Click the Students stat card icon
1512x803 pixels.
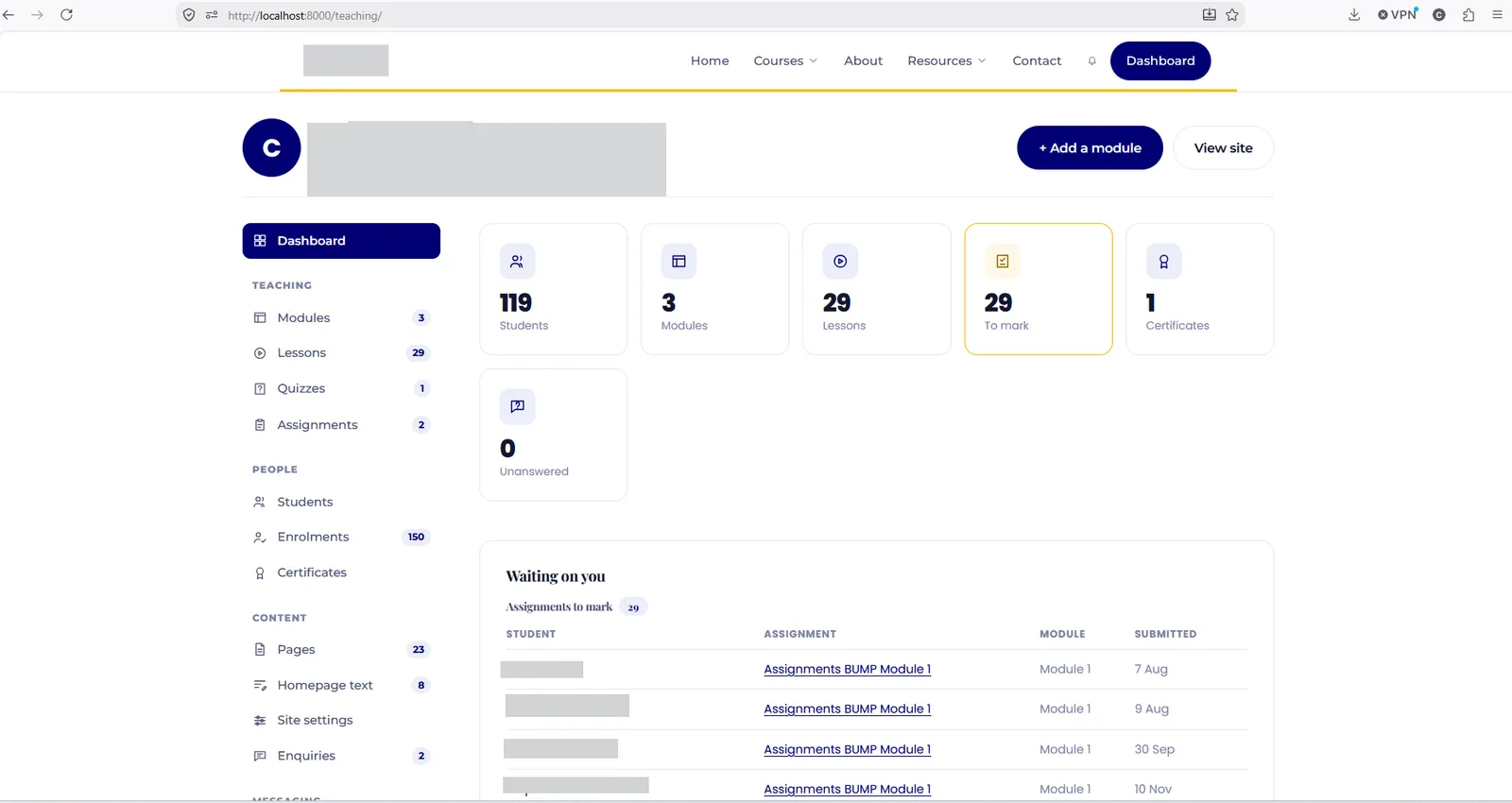tap(517, 262)
